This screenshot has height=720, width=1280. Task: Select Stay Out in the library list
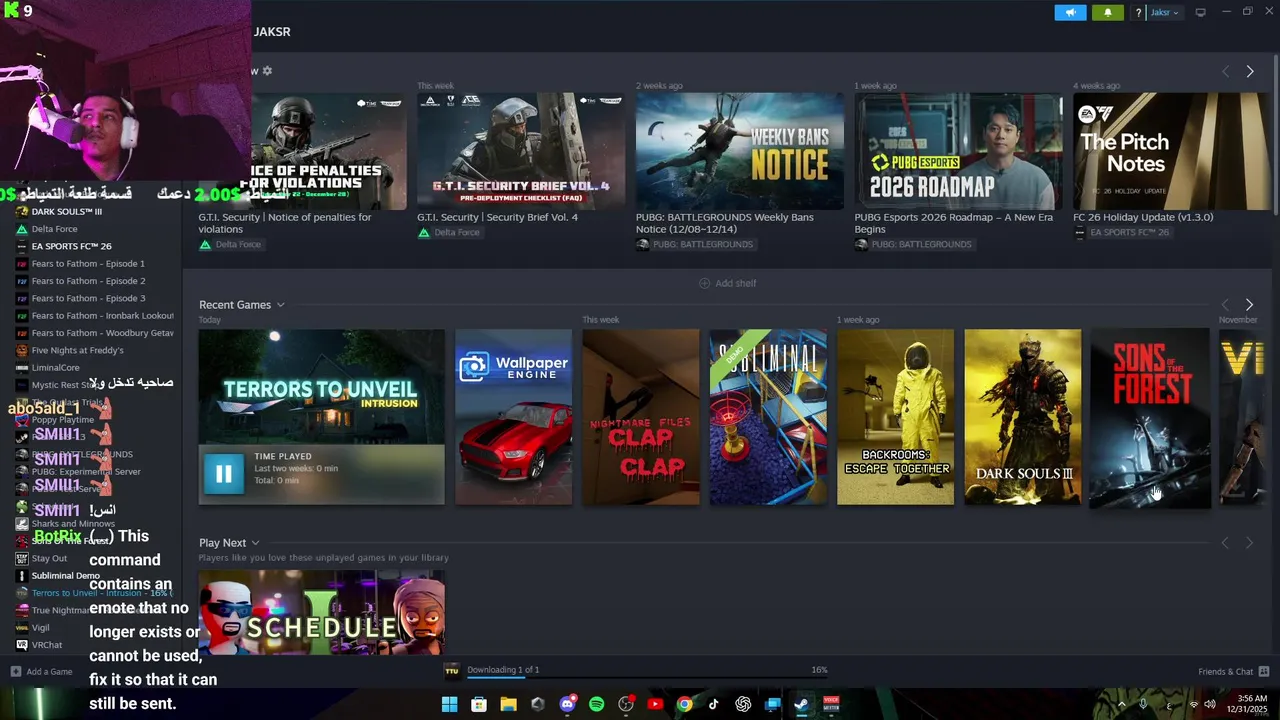pyautogui.click(x=49, y=558)
